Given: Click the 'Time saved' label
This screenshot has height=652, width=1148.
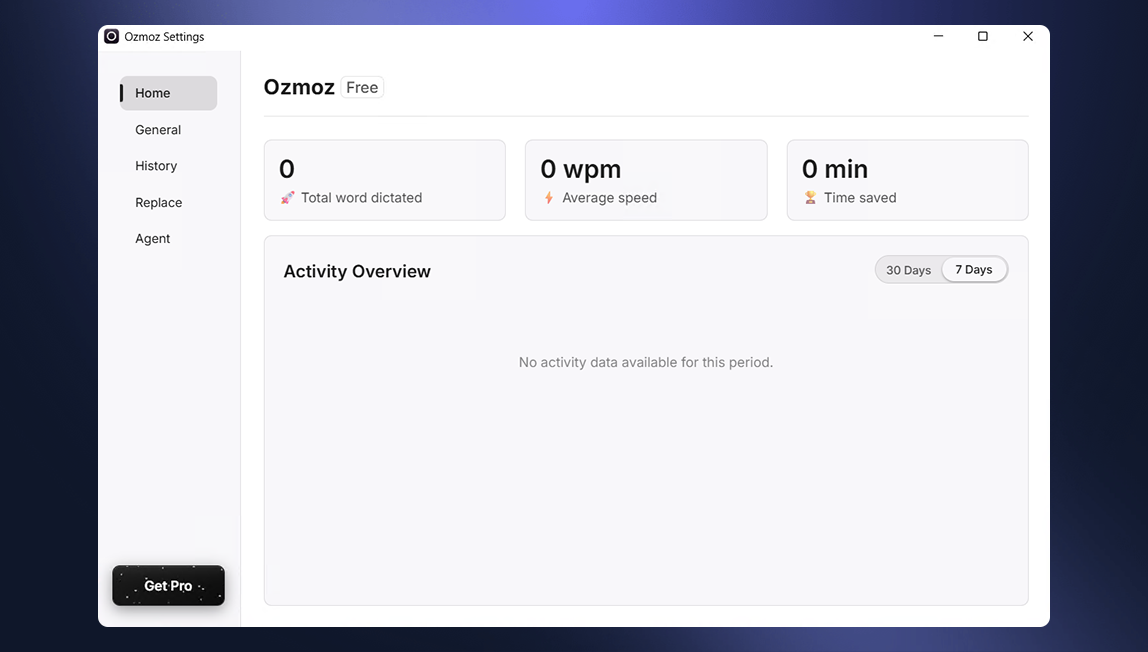Looking at the screenshot, I should [860, 198].
